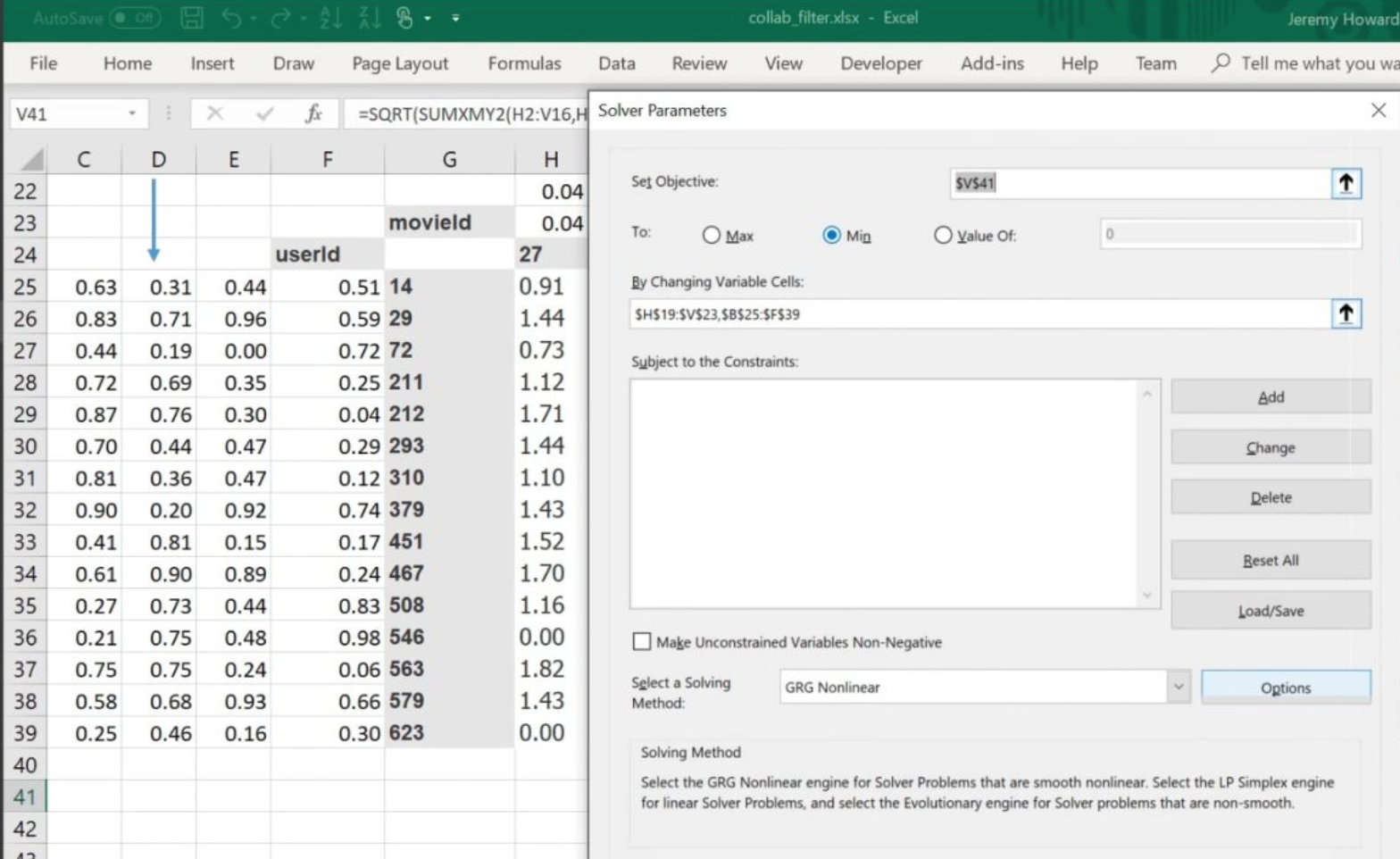Click the Load/Save button
This screenshot has width=1400, height=859.
click(1271, 611)
